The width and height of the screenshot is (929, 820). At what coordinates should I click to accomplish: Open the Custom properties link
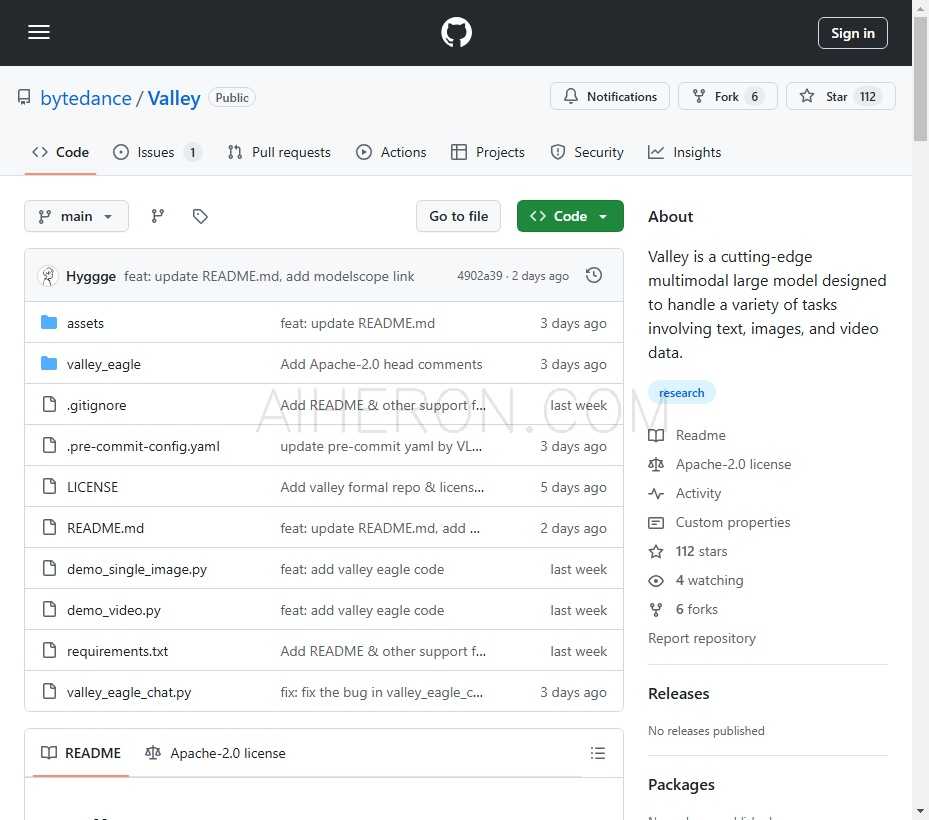pos(733,522)
